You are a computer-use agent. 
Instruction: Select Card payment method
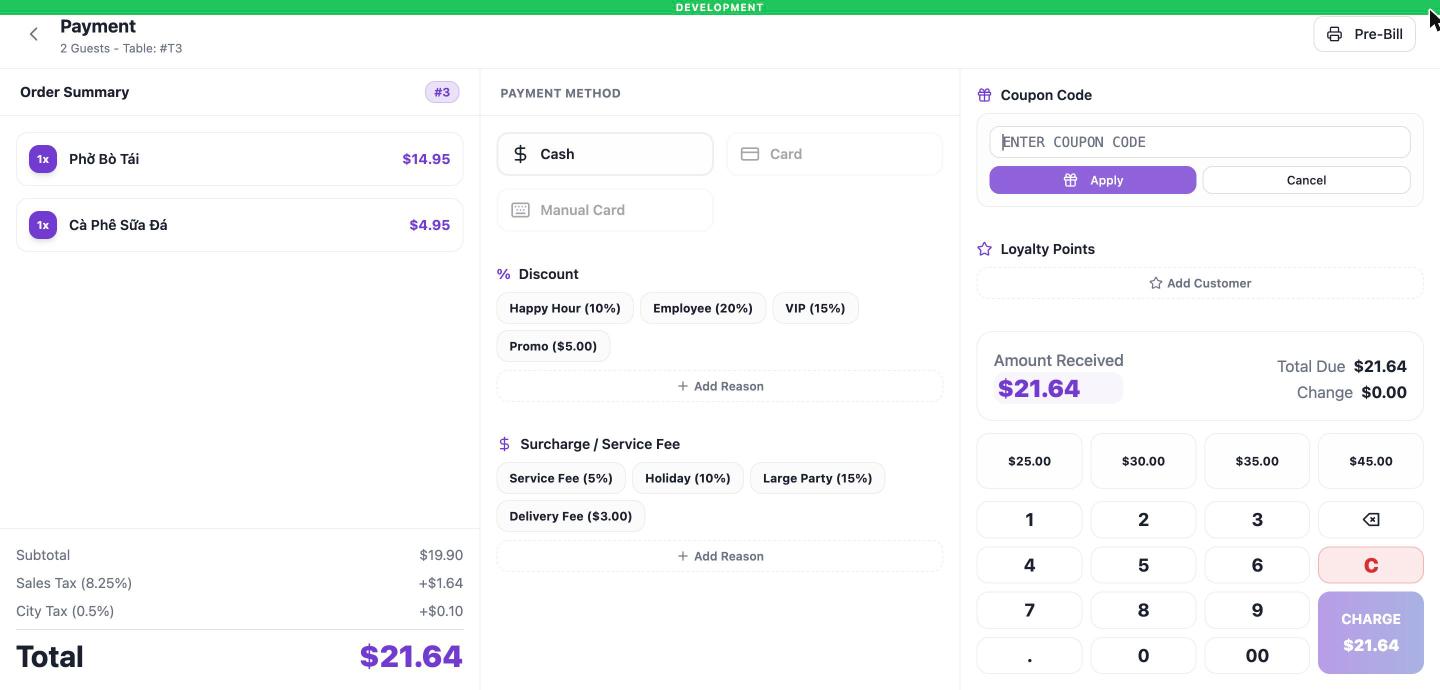(834, 154)
